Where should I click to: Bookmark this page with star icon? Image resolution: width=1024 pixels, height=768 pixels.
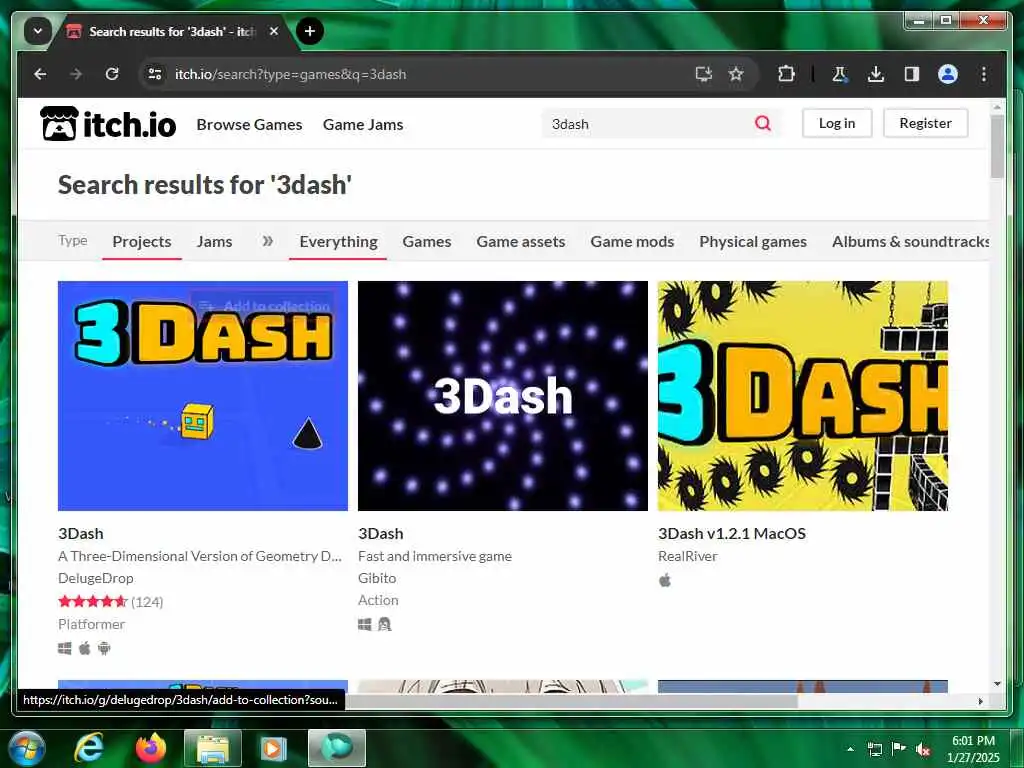pos(736,74)
